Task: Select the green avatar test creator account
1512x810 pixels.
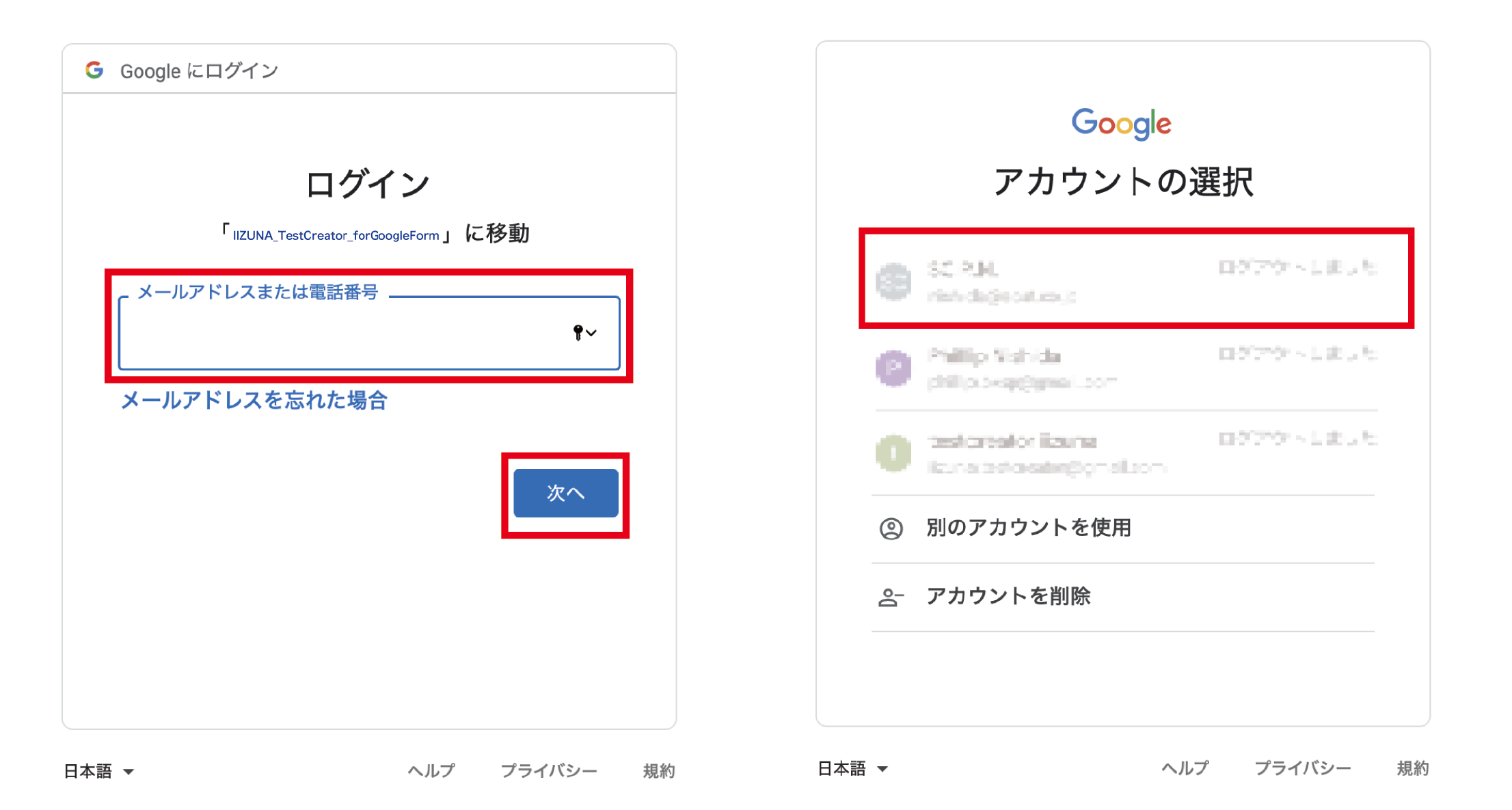Action: 893,453
